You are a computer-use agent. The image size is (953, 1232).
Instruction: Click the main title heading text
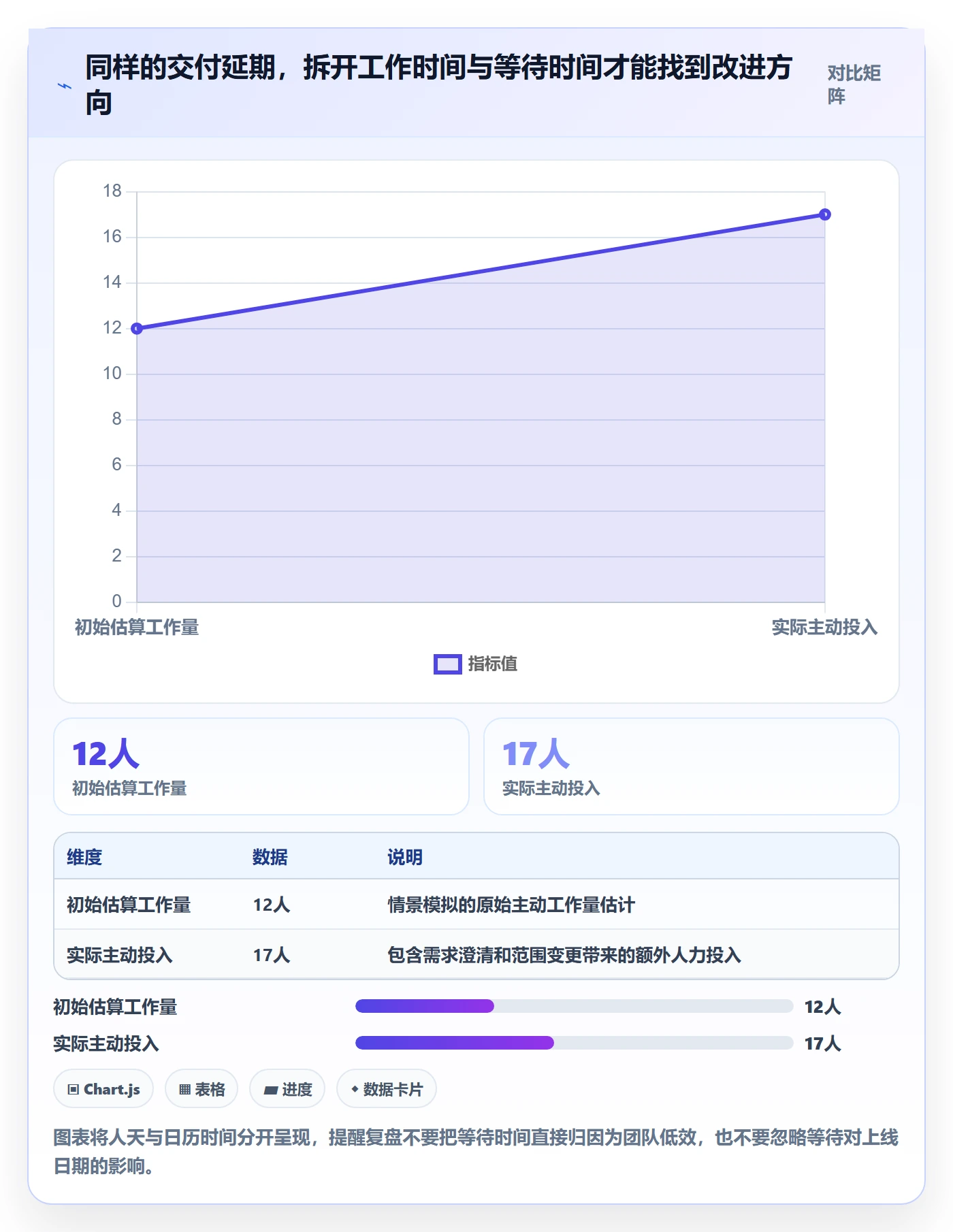[439, 85]
